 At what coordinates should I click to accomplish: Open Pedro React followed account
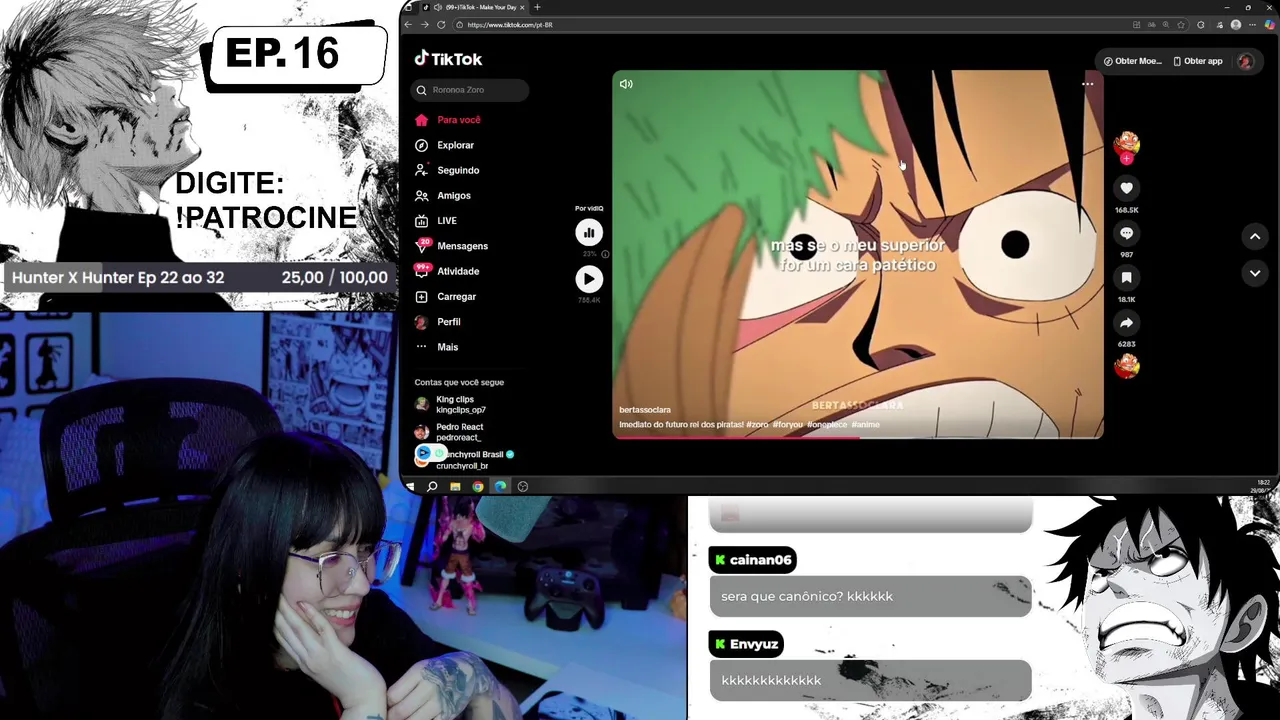[449, 432]
